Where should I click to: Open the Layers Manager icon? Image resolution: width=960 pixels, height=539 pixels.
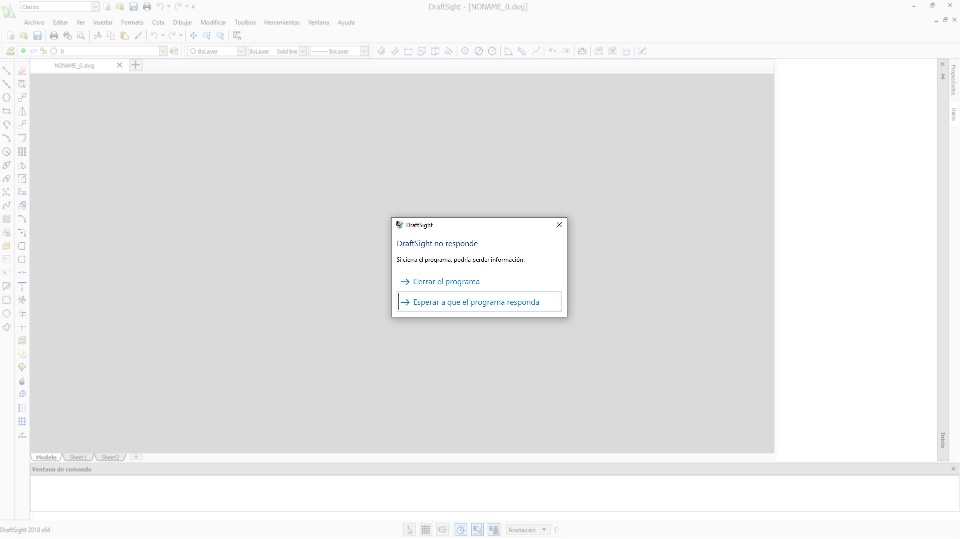[x=10, y=51]
